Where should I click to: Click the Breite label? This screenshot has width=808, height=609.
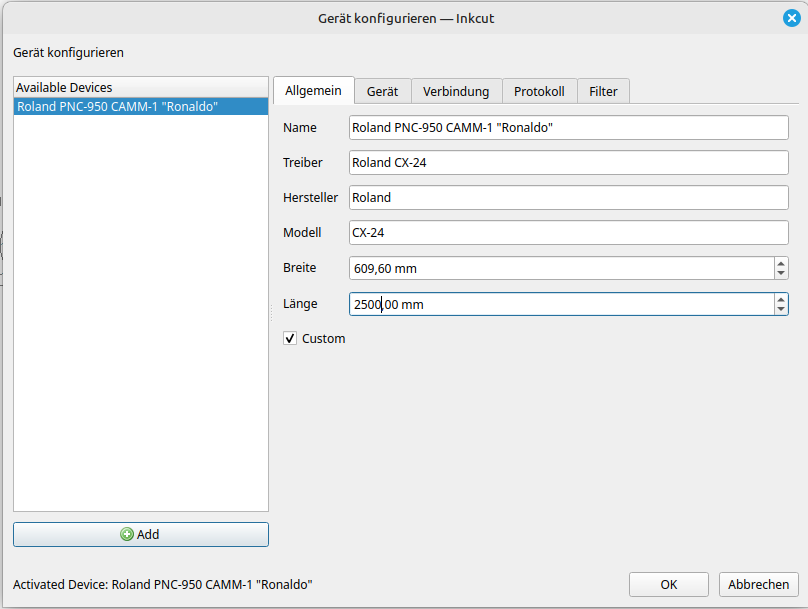pos(299,268)
